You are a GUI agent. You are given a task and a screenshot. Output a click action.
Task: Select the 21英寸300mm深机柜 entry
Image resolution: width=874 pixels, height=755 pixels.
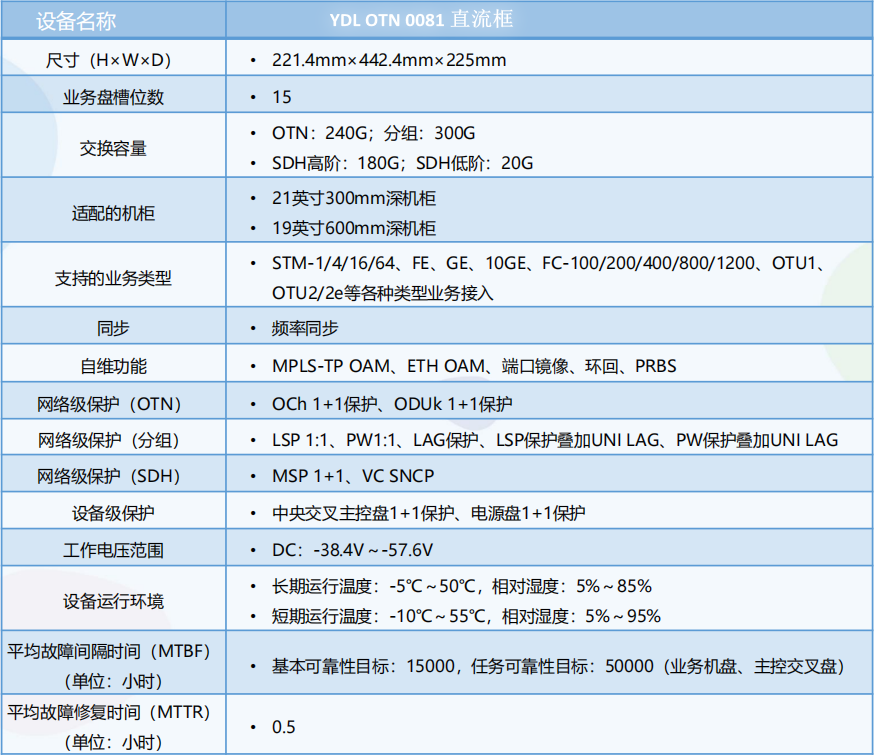[x=354, y=198]
